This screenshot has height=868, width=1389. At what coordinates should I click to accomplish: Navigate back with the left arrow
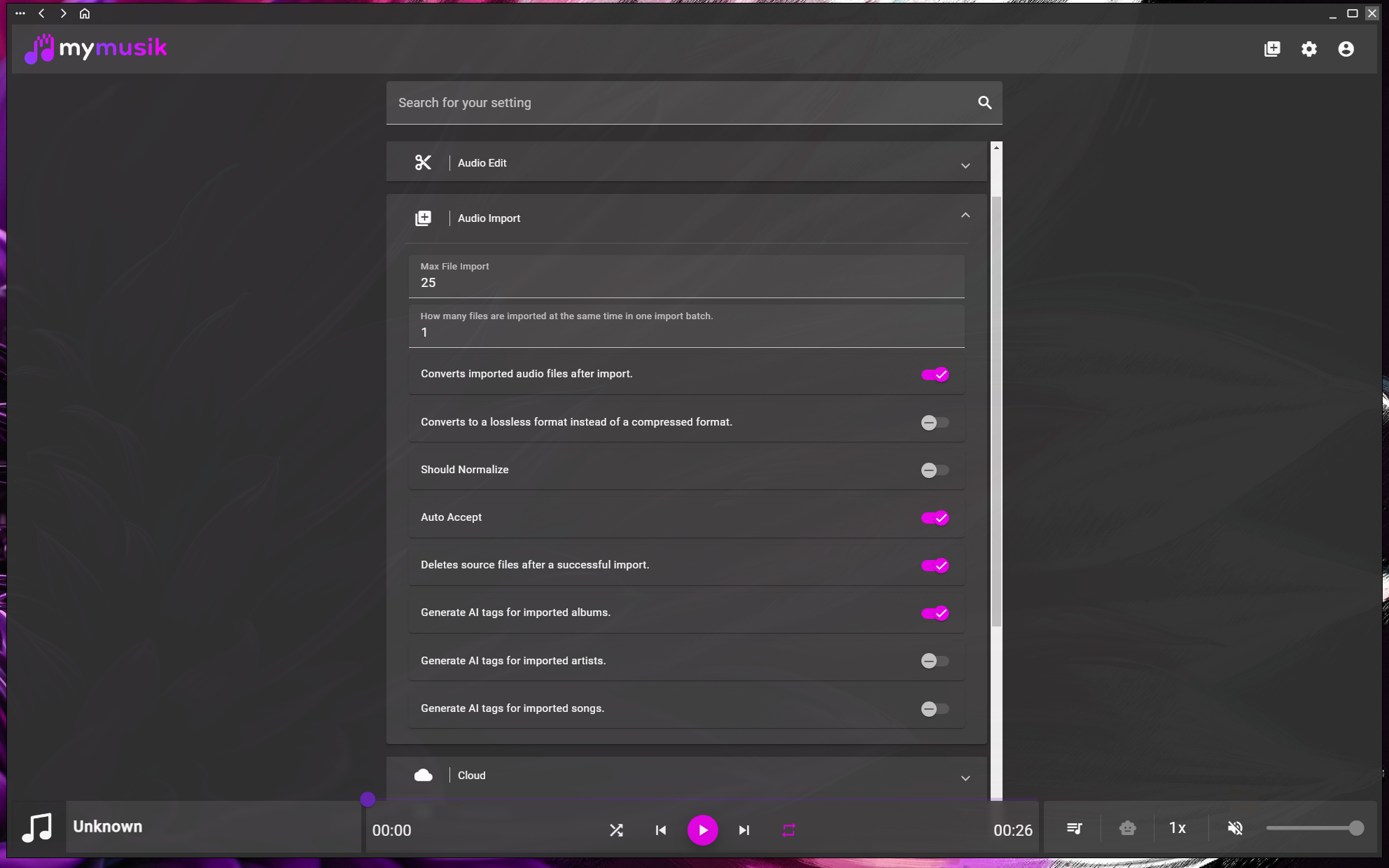(42, 13)
